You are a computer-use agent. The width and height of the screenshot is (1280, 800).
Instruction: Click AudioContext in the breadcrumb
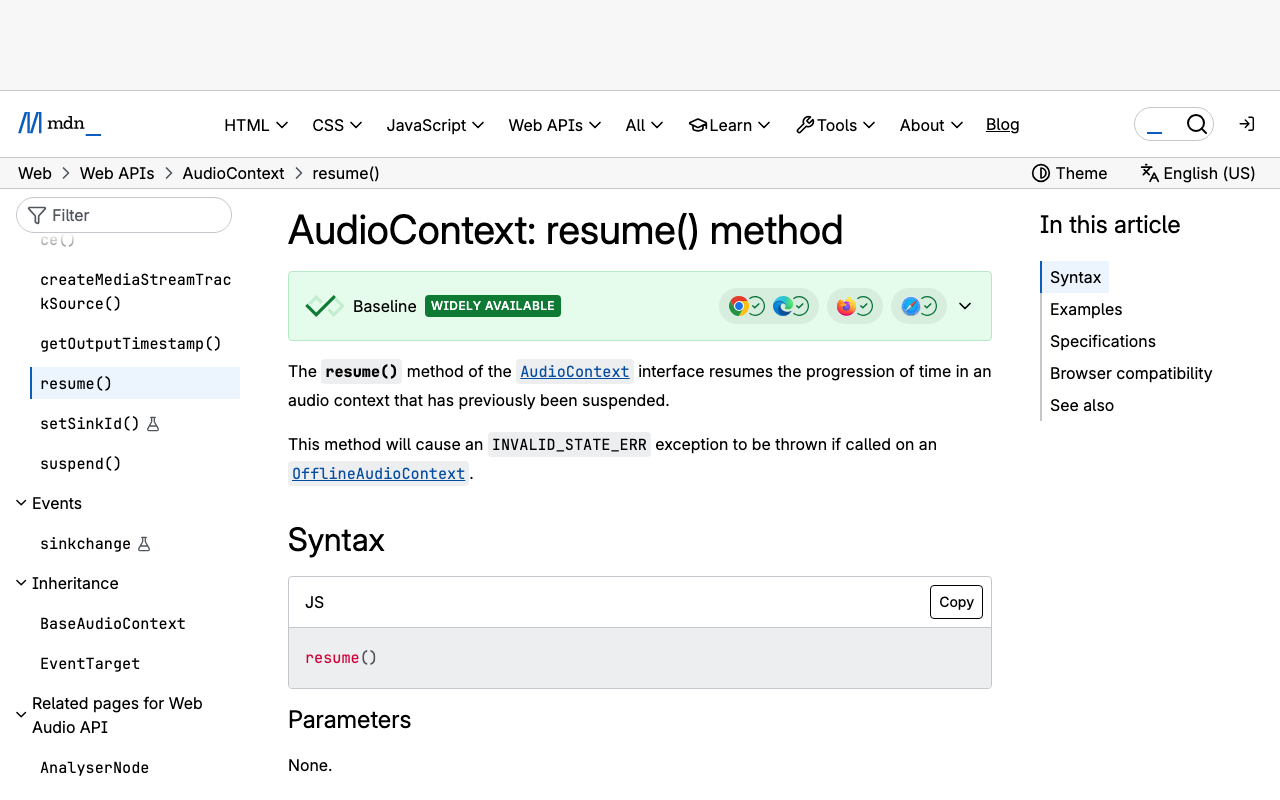click(x=233, y=173)
